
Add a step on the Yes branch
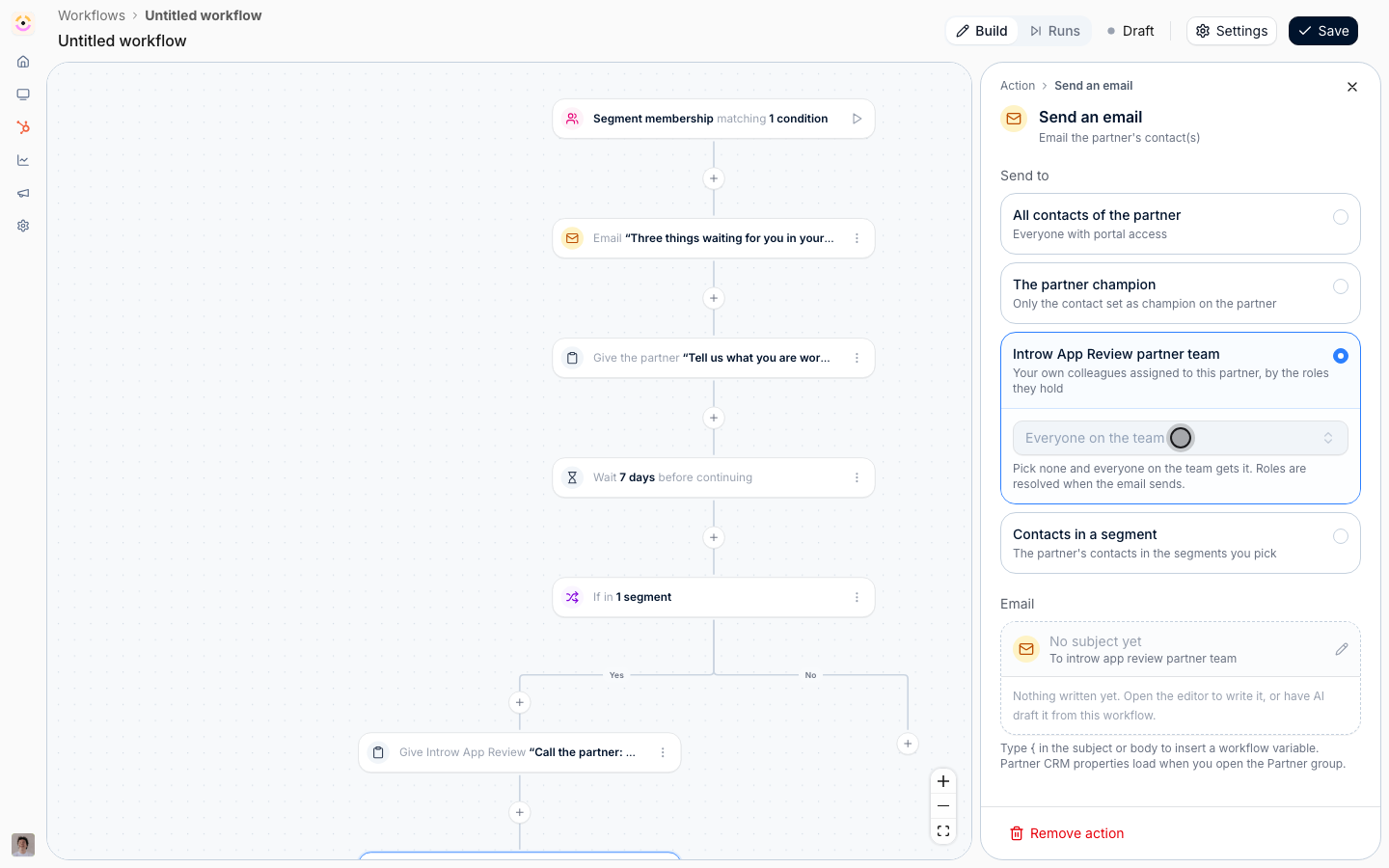click(520, 702)
